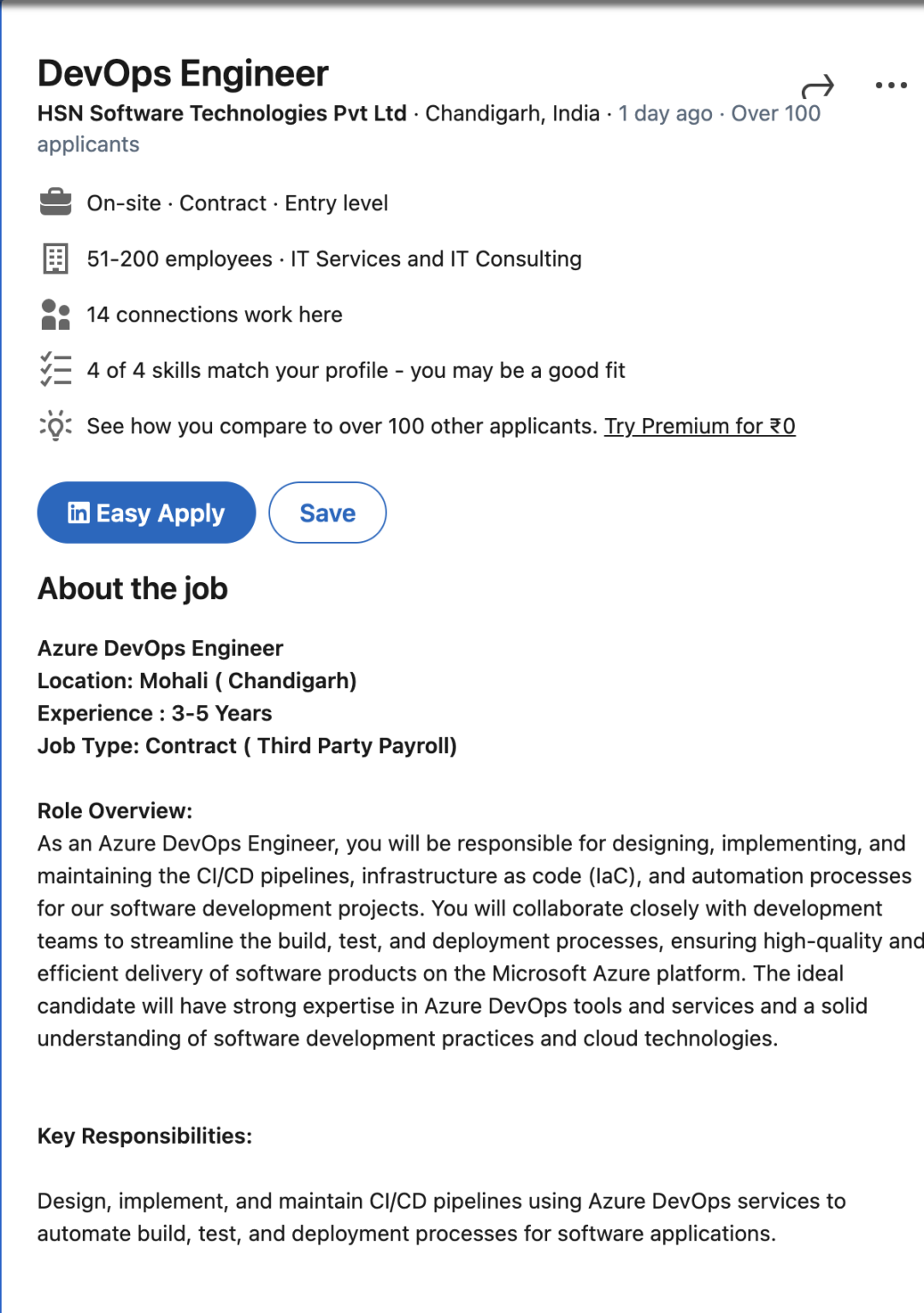Open the Try Premium for ₹0 link
Viewport: 924px width, 1313px height.
(699, 426)
